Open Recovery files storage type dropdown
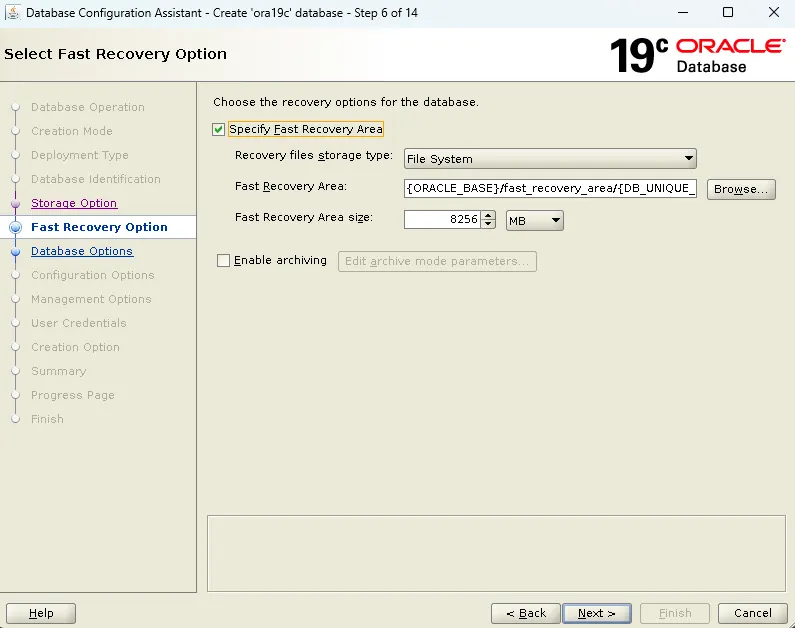 tap(550, 159)
